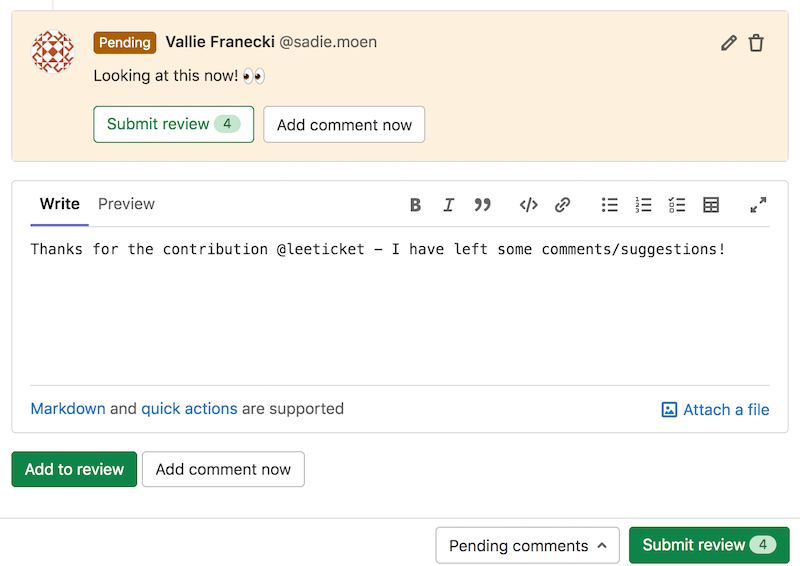Viewport: 800px width, 566px height.
Task: Click the green Add to review button
Action: (x=74, y=469)
